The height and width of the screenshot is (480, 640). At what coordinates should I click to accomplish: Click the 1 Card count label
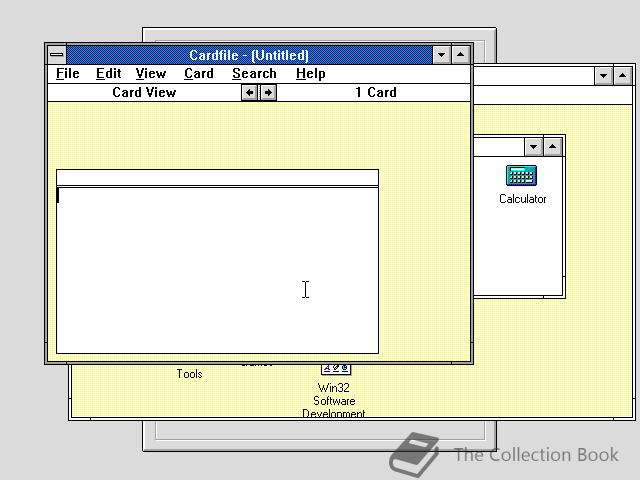point(376,92)
